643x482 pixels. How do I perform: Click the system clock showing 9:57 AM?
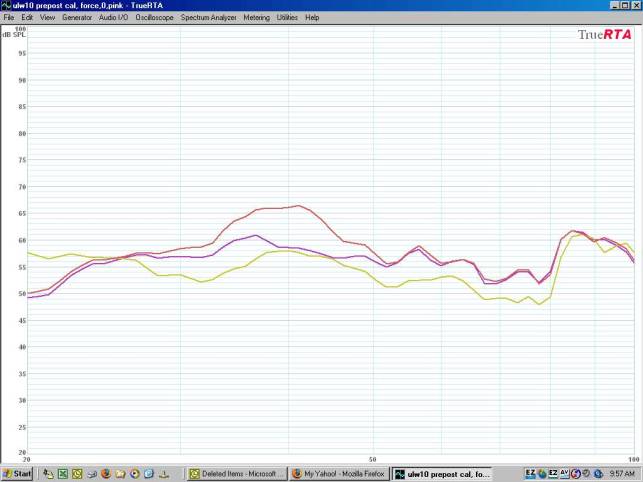point(621,473)
